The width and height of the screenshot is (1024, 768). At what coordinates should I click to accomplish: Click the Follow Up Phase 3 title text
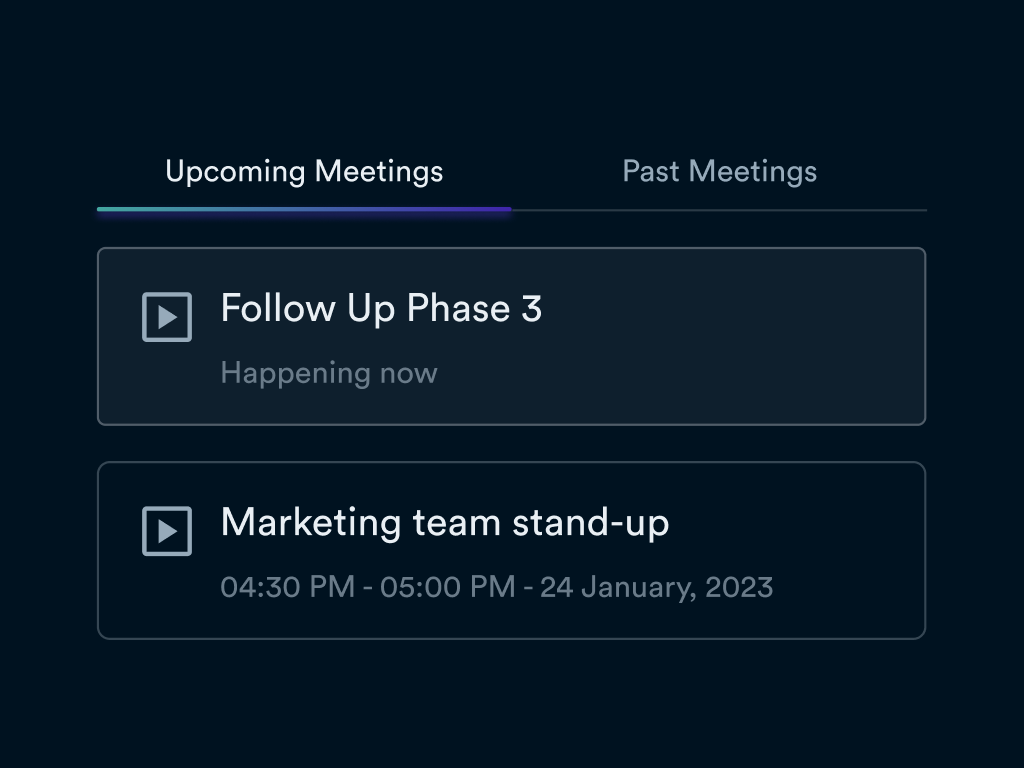pos(381,308)
